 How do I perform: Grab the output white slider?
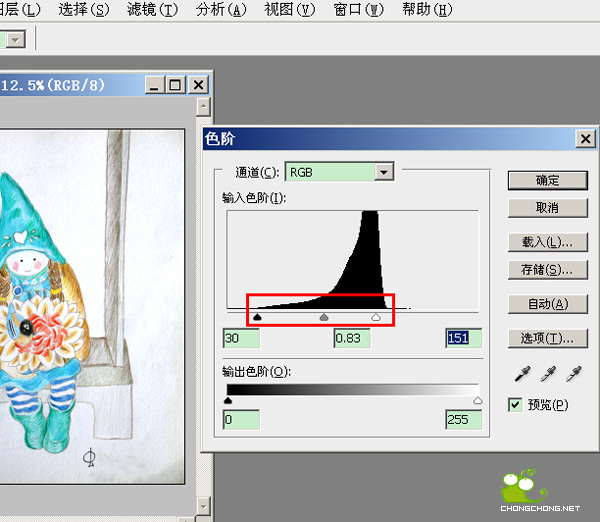[478, 401]
